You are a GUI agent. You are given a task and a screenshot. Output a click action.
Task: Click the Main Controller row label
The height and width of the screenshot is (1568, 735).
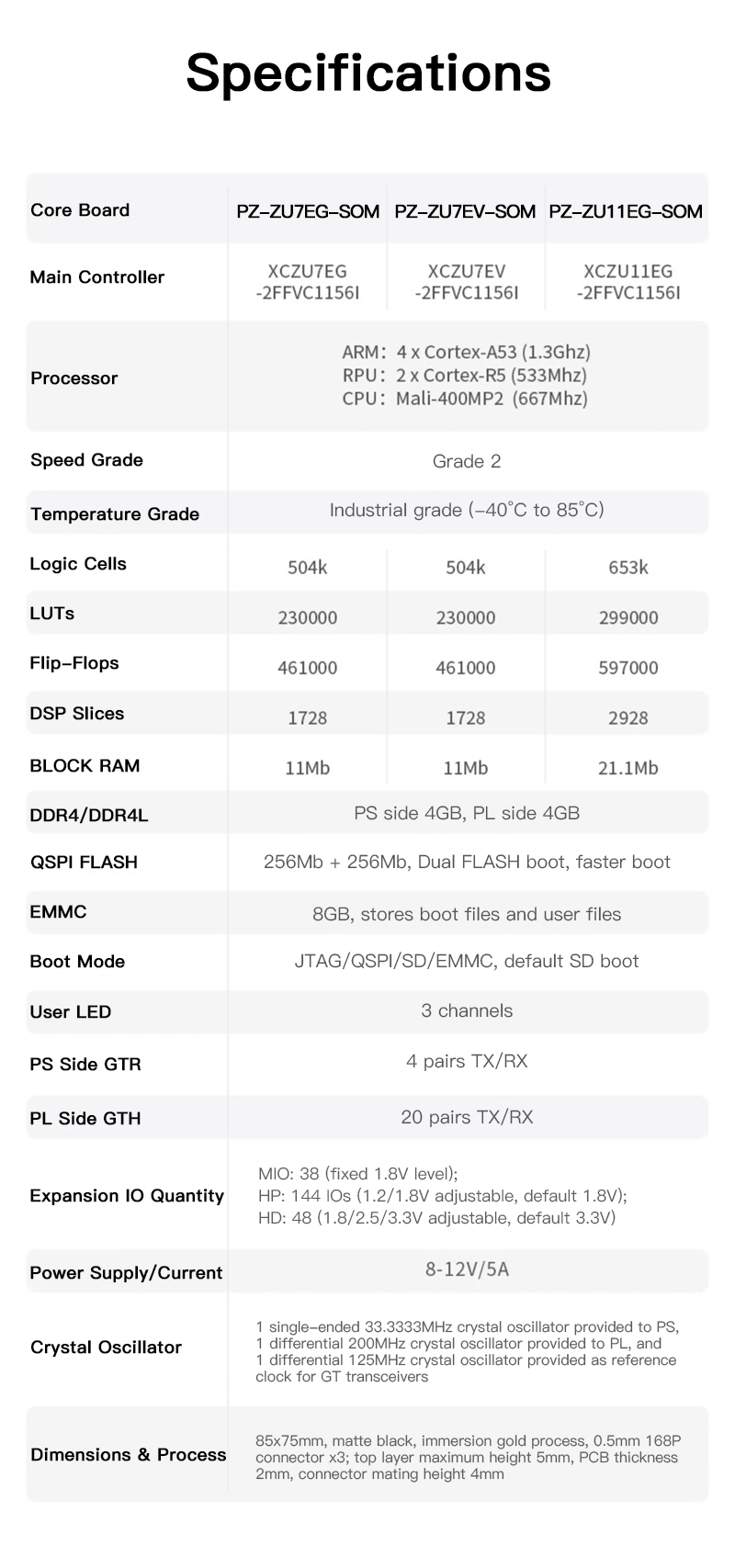pyautogui.click(x=96, y=277)
